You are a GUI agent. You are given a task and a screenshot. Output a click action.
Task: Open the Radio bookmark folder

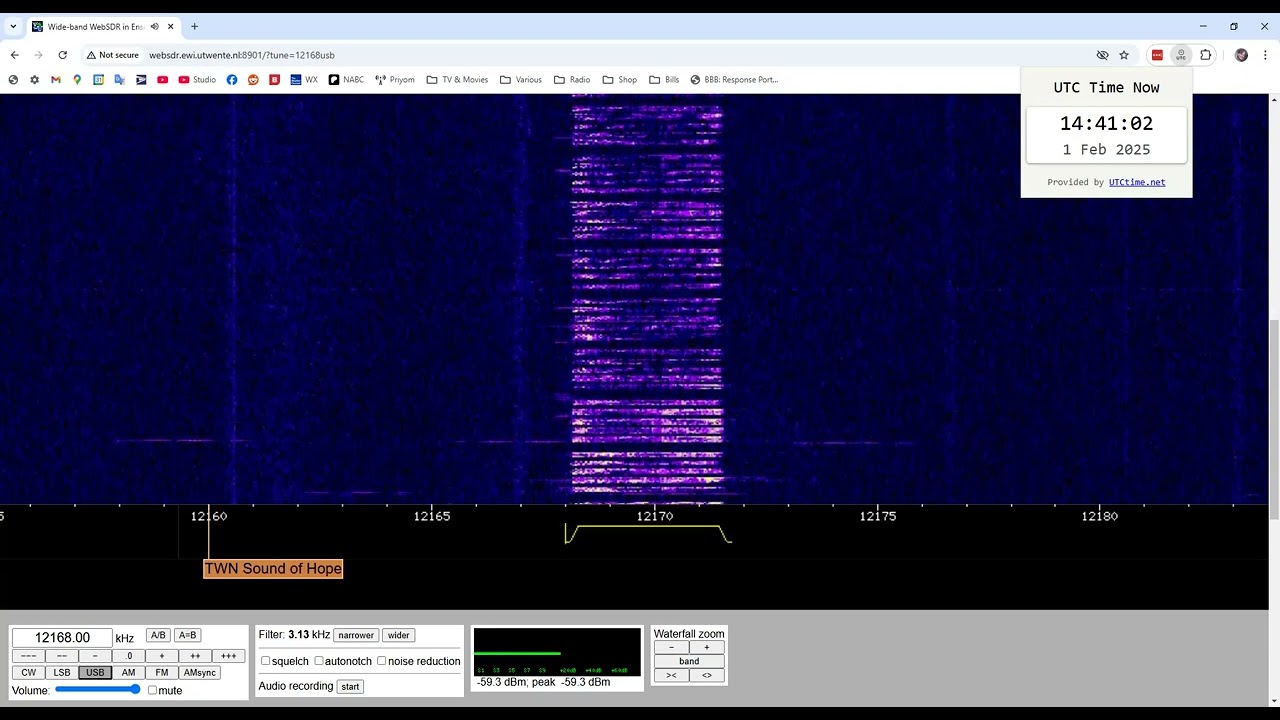tap(571, 80)
